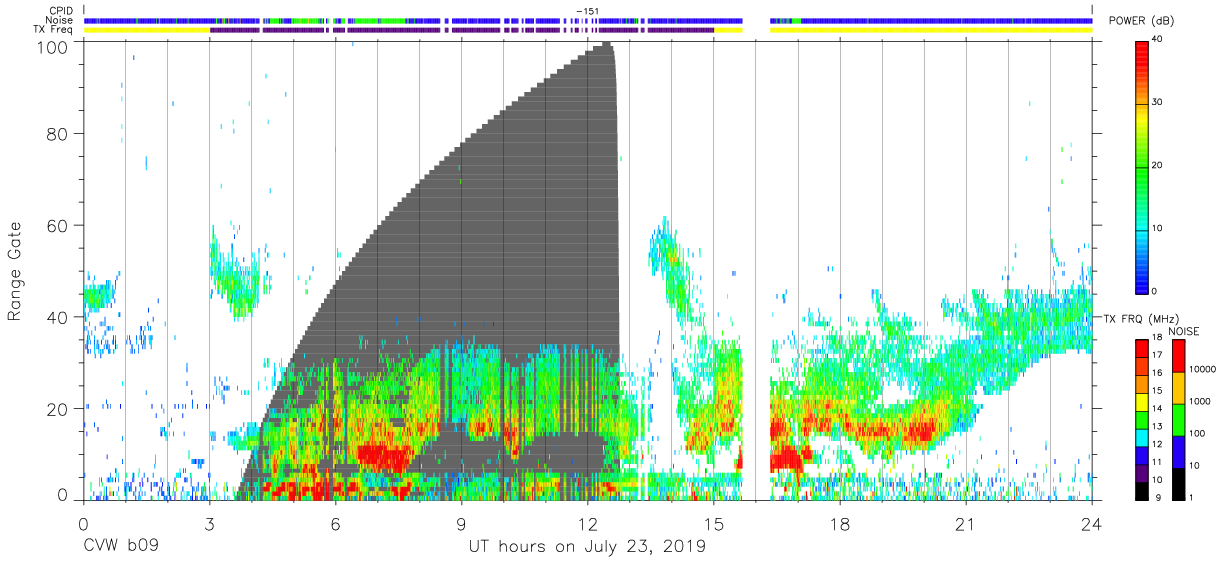Click UT hours axis tick '24'

click(1092, 523)
